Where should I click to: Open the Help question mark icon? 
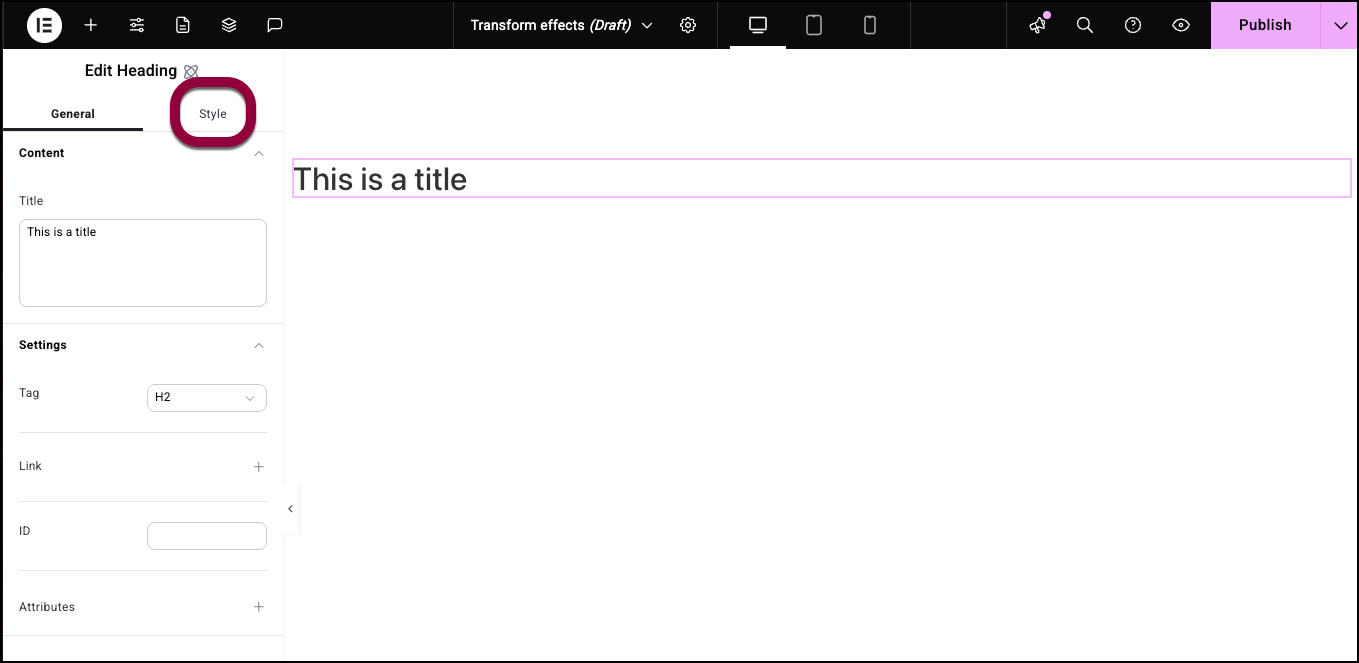1133,25
